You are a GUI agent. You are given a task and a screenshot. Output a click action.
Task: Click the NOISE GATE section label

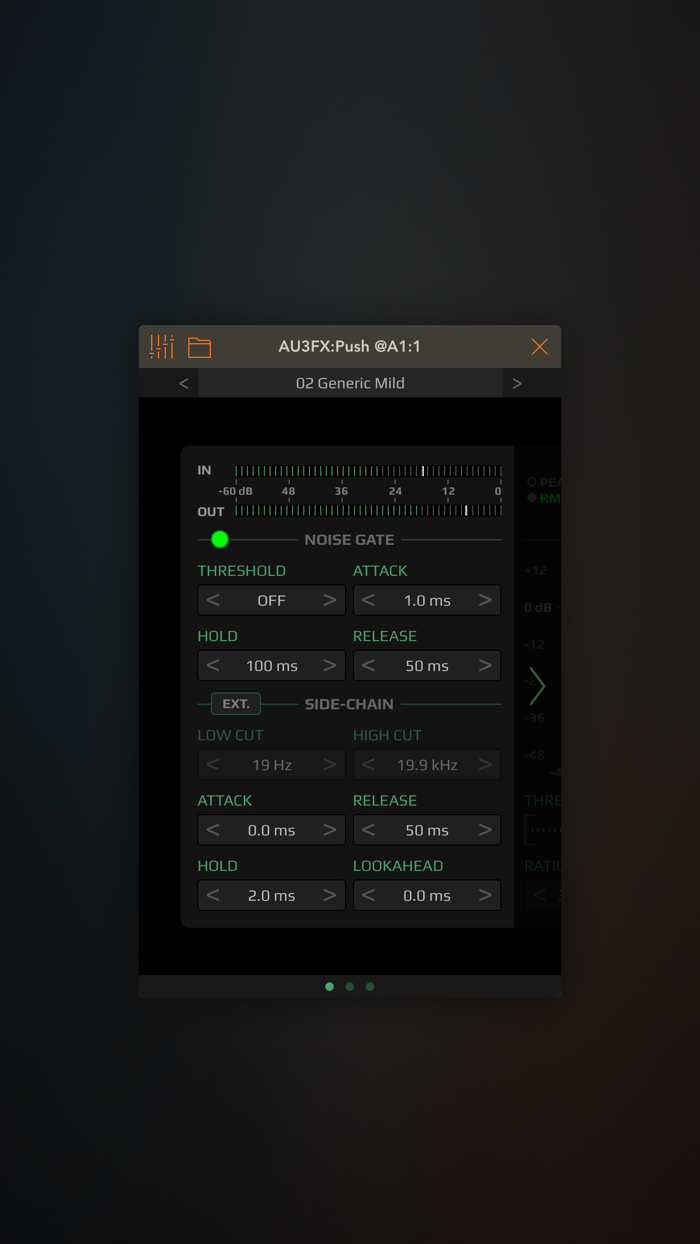coord(349,539)
